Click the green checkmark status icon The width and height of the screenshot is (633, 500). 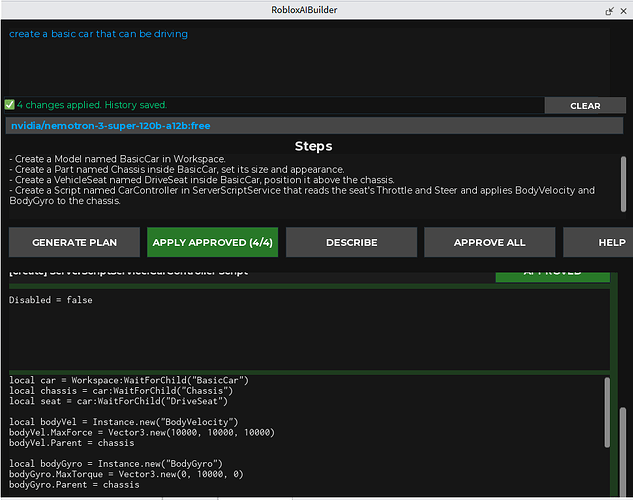[x=9, y=105]
